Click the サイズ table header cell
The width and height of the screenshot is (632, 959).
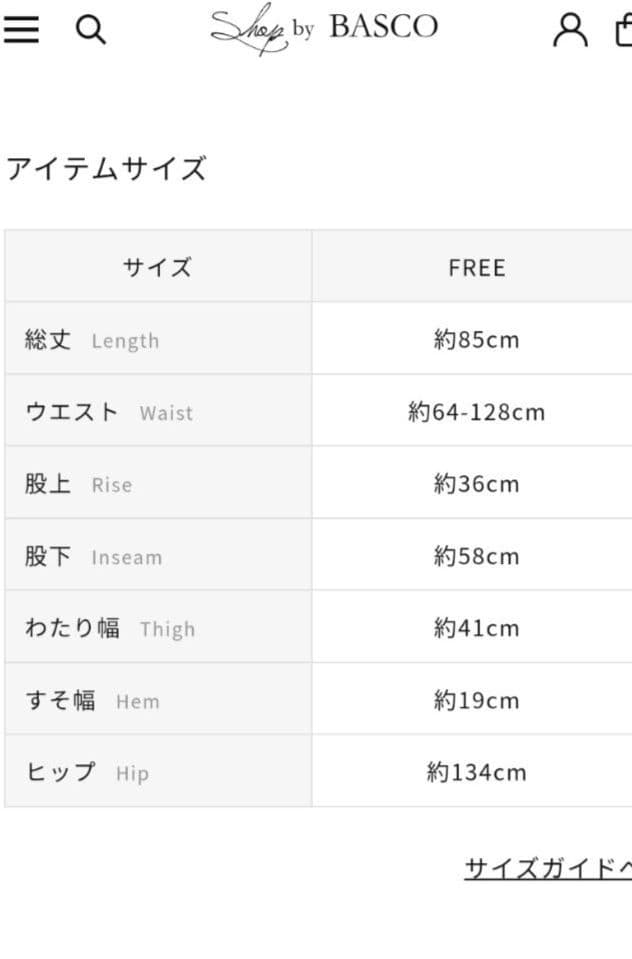point(157,266)
